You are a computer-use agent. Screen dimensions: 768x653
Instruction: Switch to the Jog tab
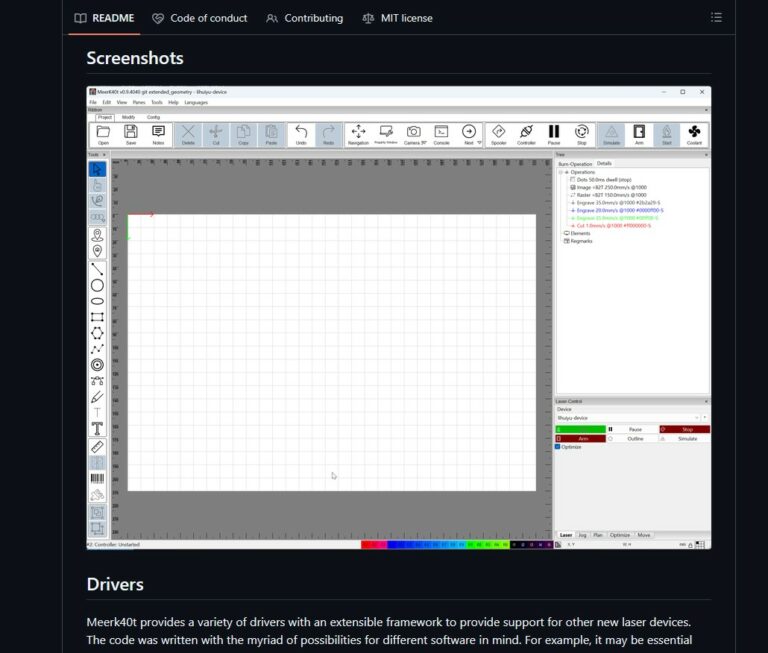pos(582,535)
